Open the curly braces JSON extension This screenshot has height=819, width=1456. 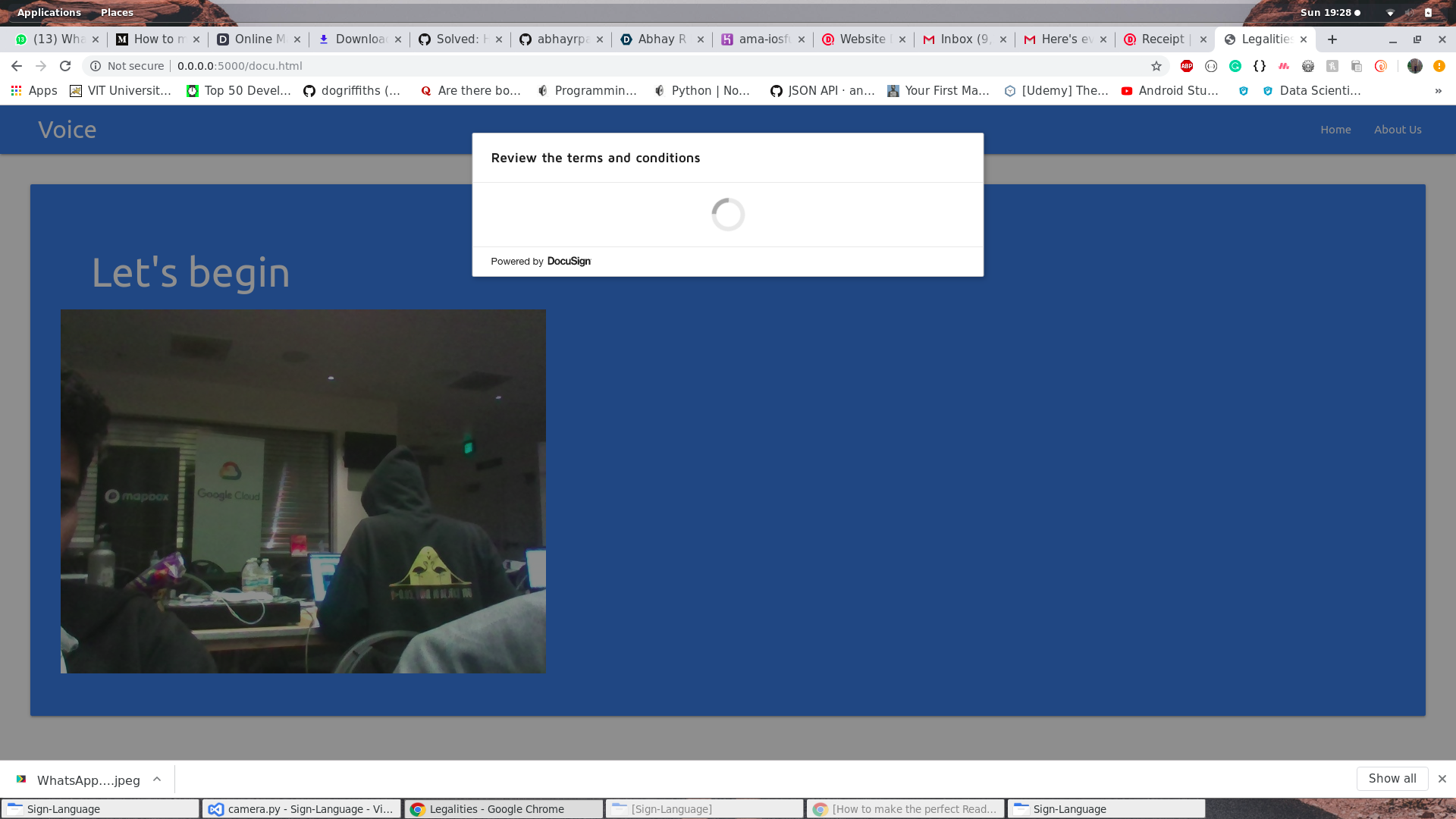coord(1260,66)
